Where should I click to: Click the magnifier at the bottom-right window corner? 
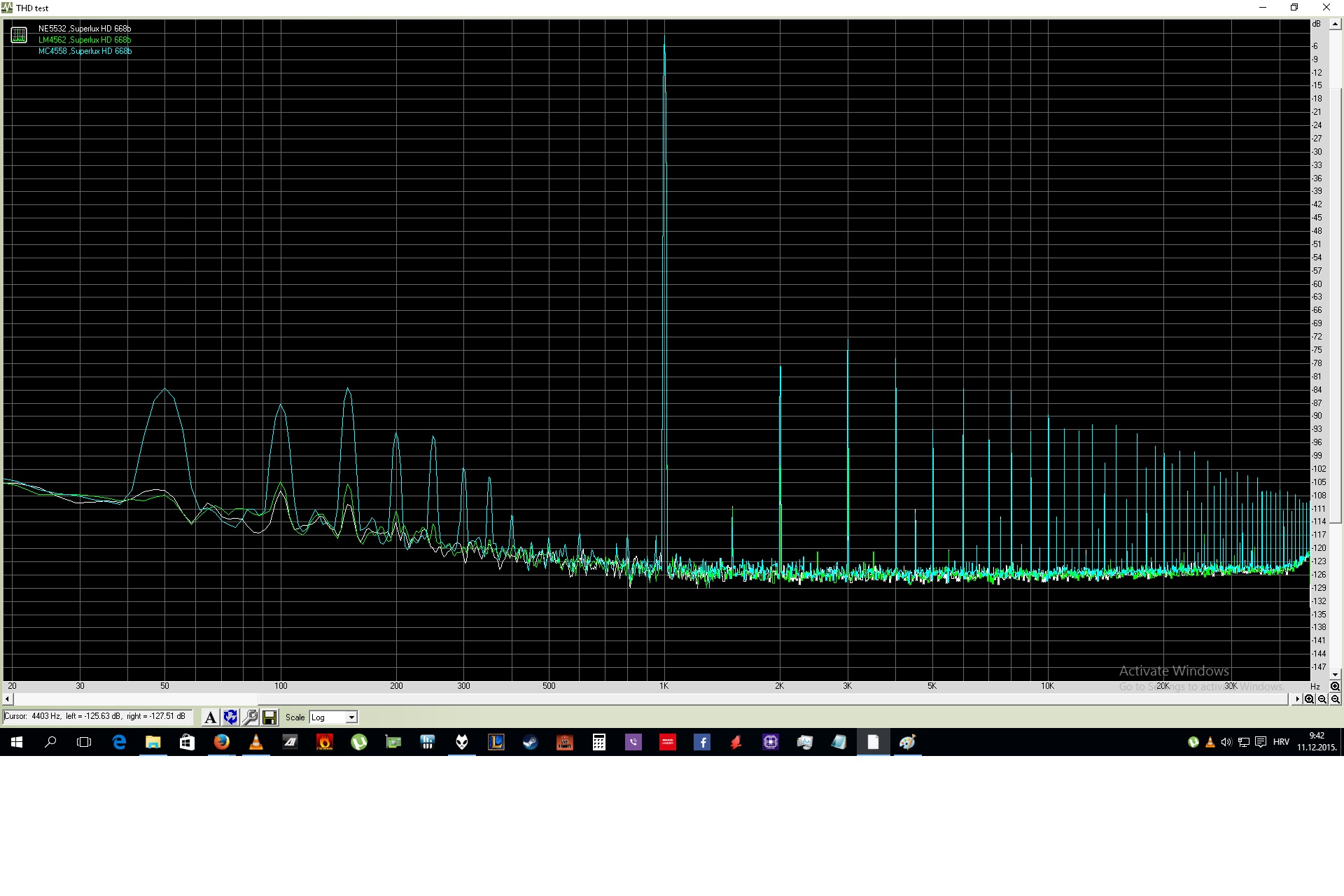point(1335,699)
